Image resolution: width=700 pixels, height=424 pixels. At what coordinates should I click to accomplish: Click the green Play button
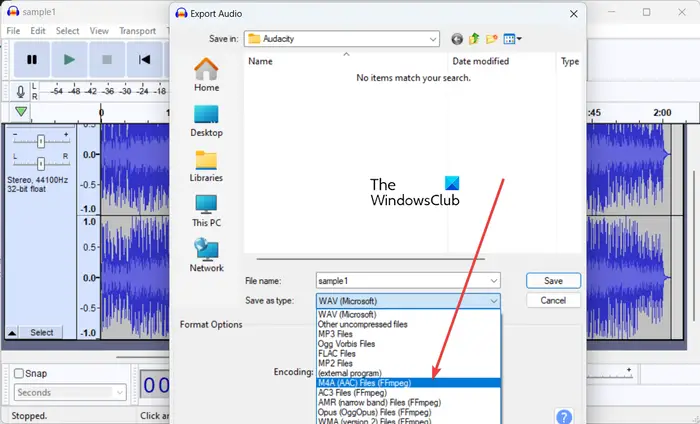(x=69, y=59)
